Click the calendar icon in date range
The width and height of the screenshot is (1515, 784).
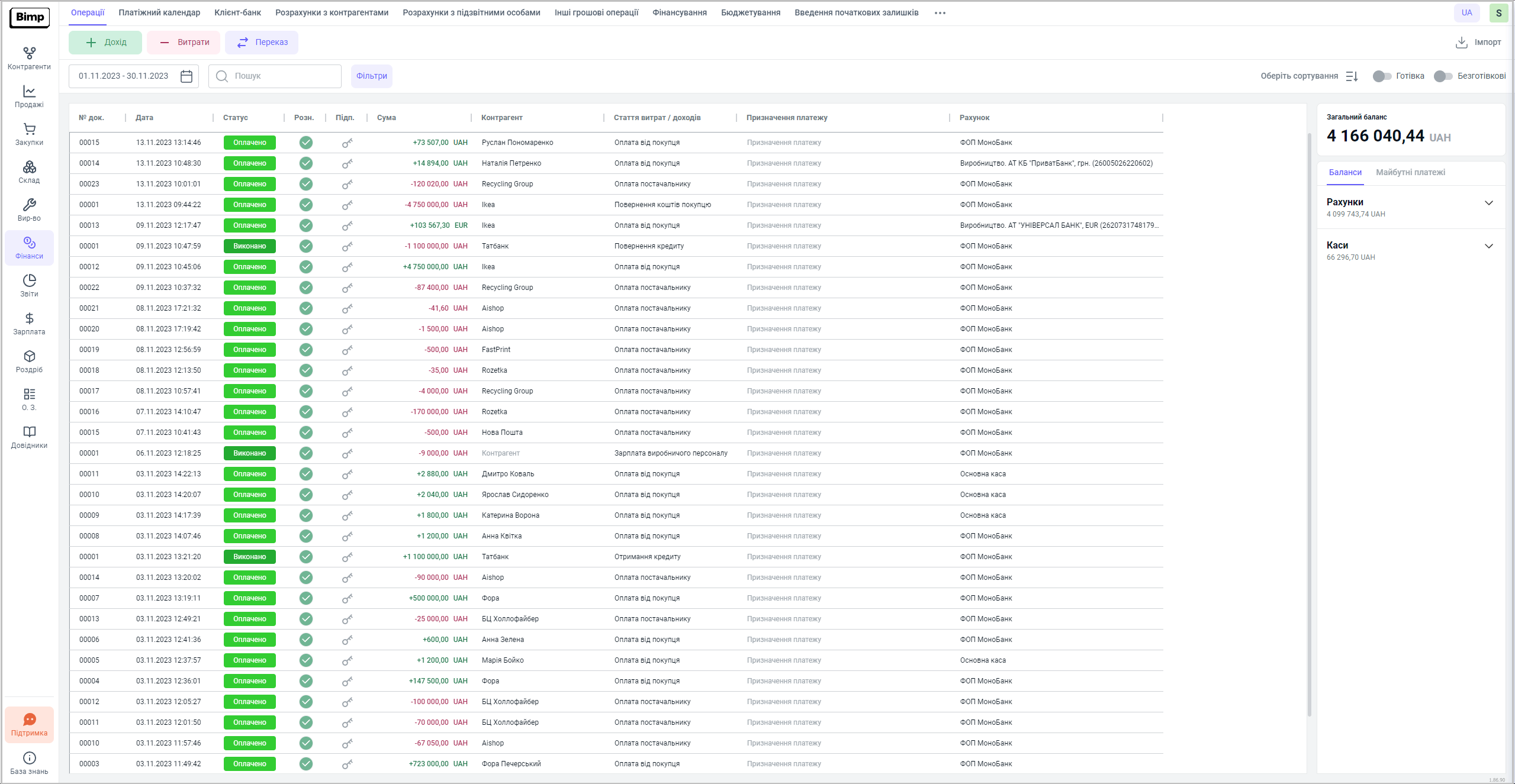tap(186, 76)
